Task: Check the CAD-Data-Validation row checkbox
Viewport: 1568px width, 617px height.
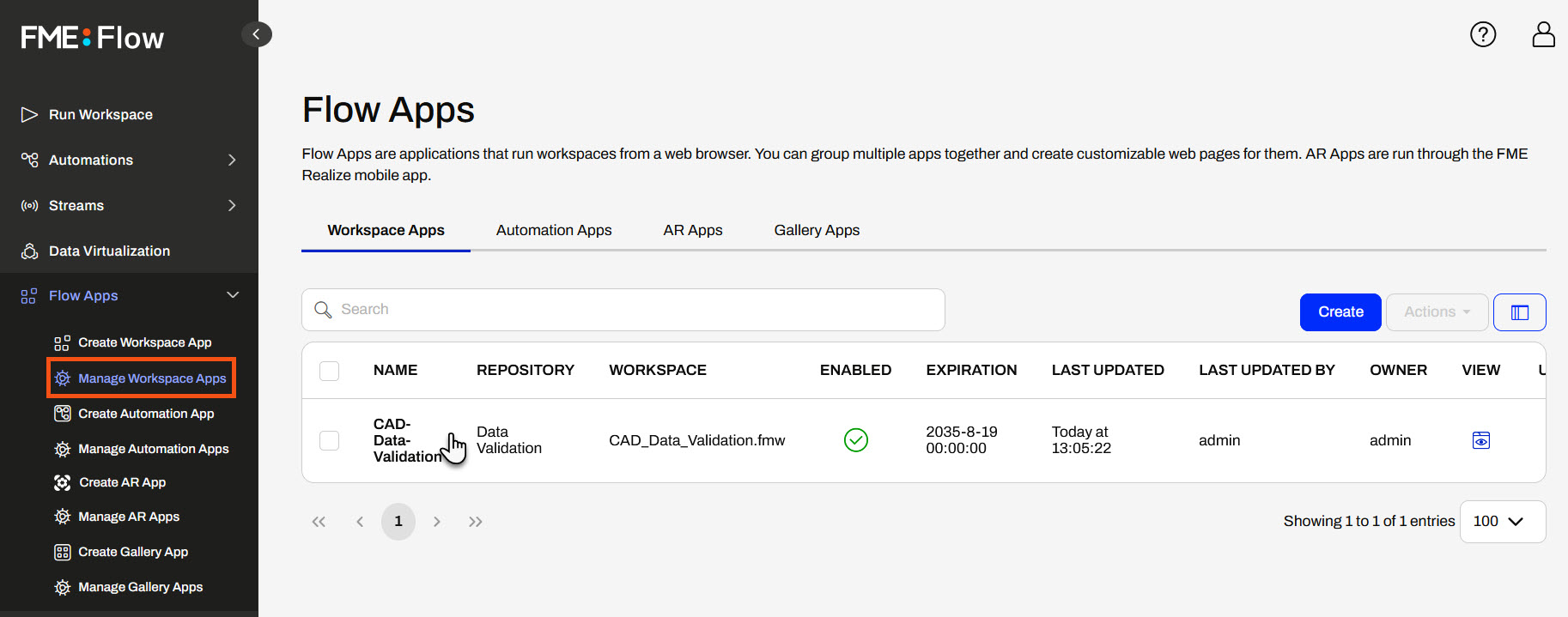Action: 329,440
